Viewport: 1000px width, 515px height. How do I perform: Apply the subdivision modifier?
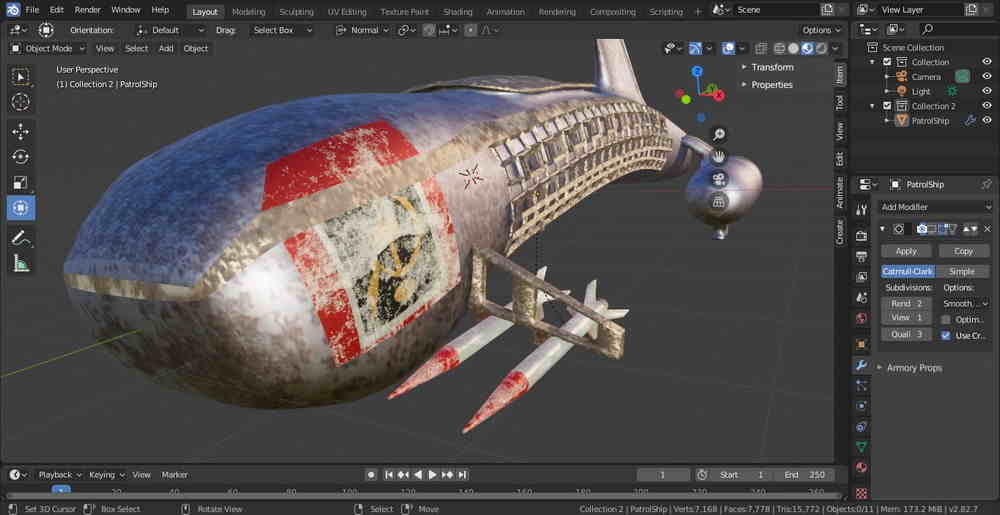click(x=906, y=251)
